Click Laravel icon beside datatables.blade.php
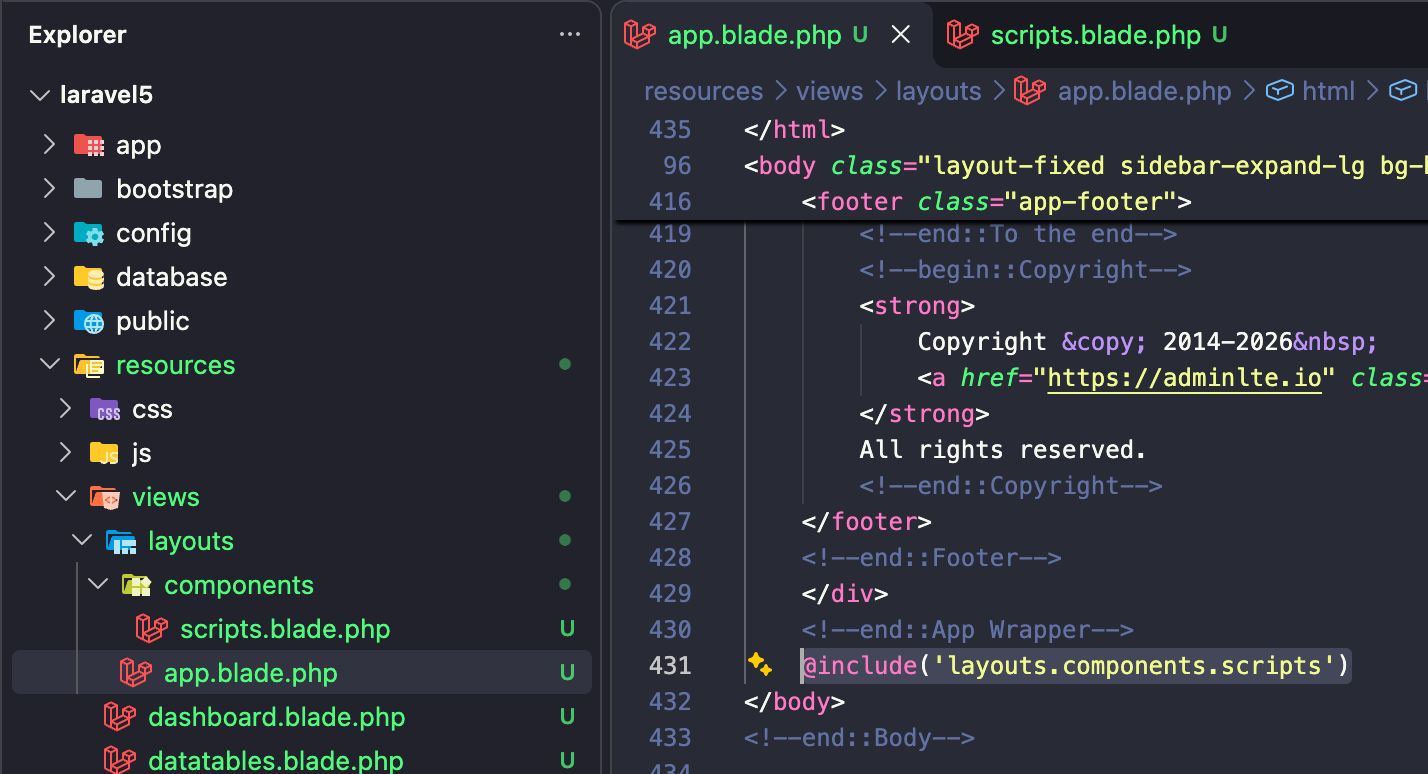This screenshot has height=774, width=1428. [120, 761]
